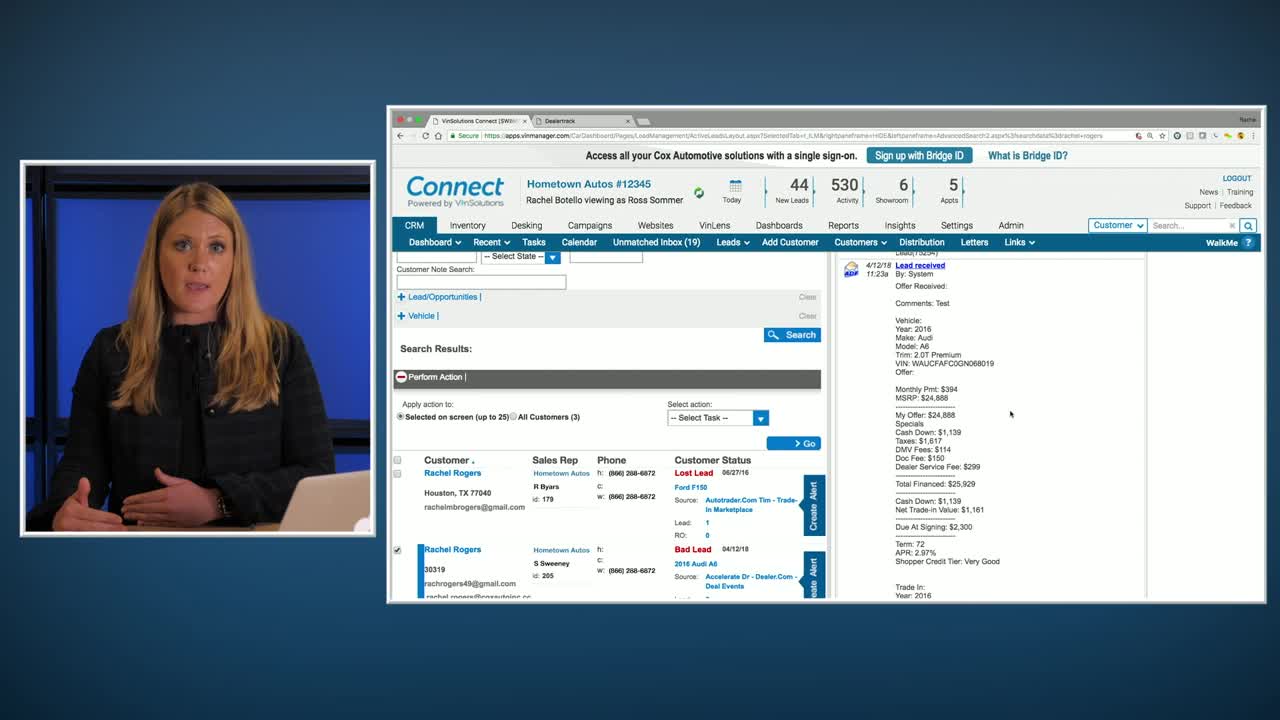Image resolution: width=1280 pixels, height=720 pixels.
Task: Open the 'What is Bridge ID?' link
Action: tap(1027, 156)
